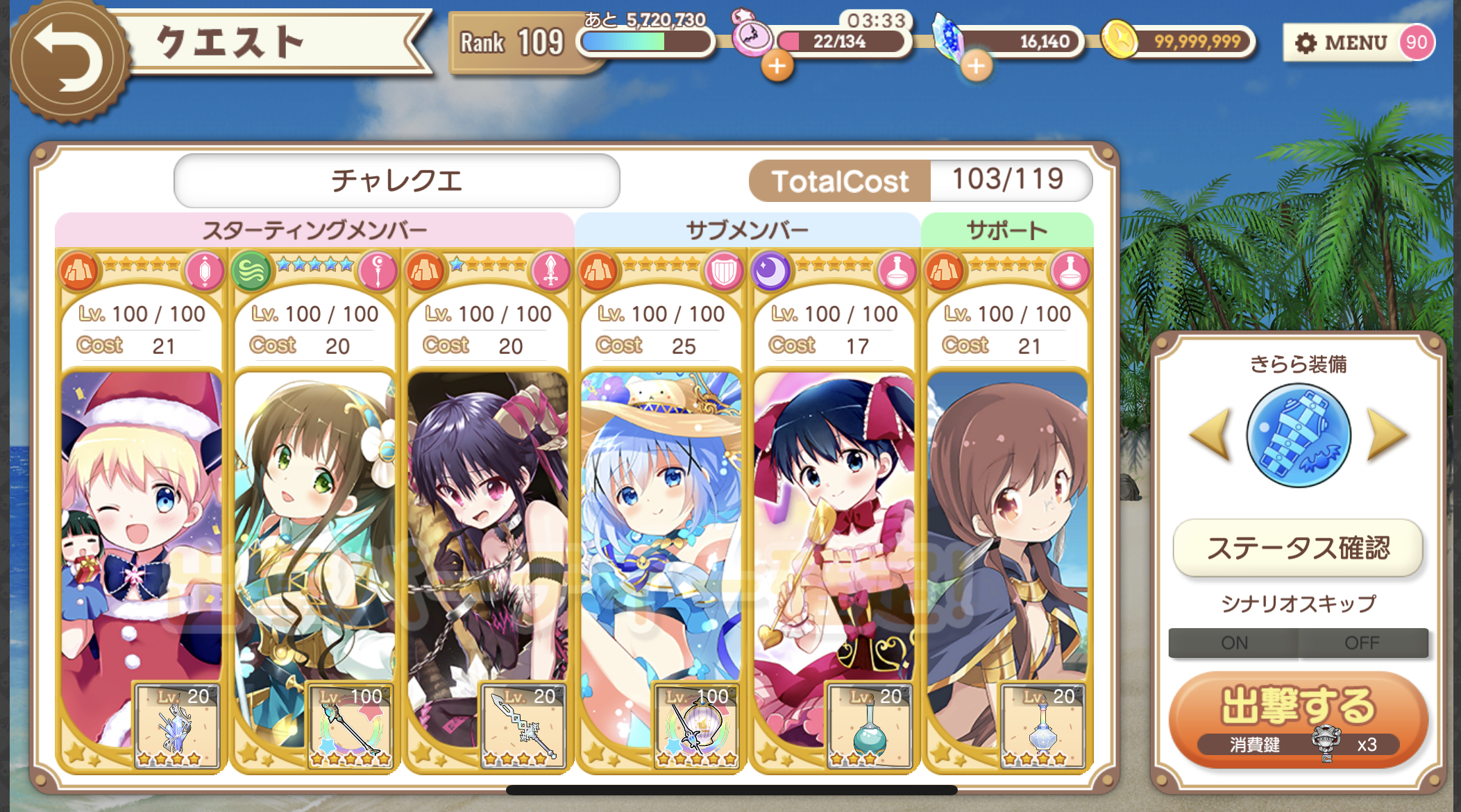
Task: Select the サポート header
Action: (1007, 230)
